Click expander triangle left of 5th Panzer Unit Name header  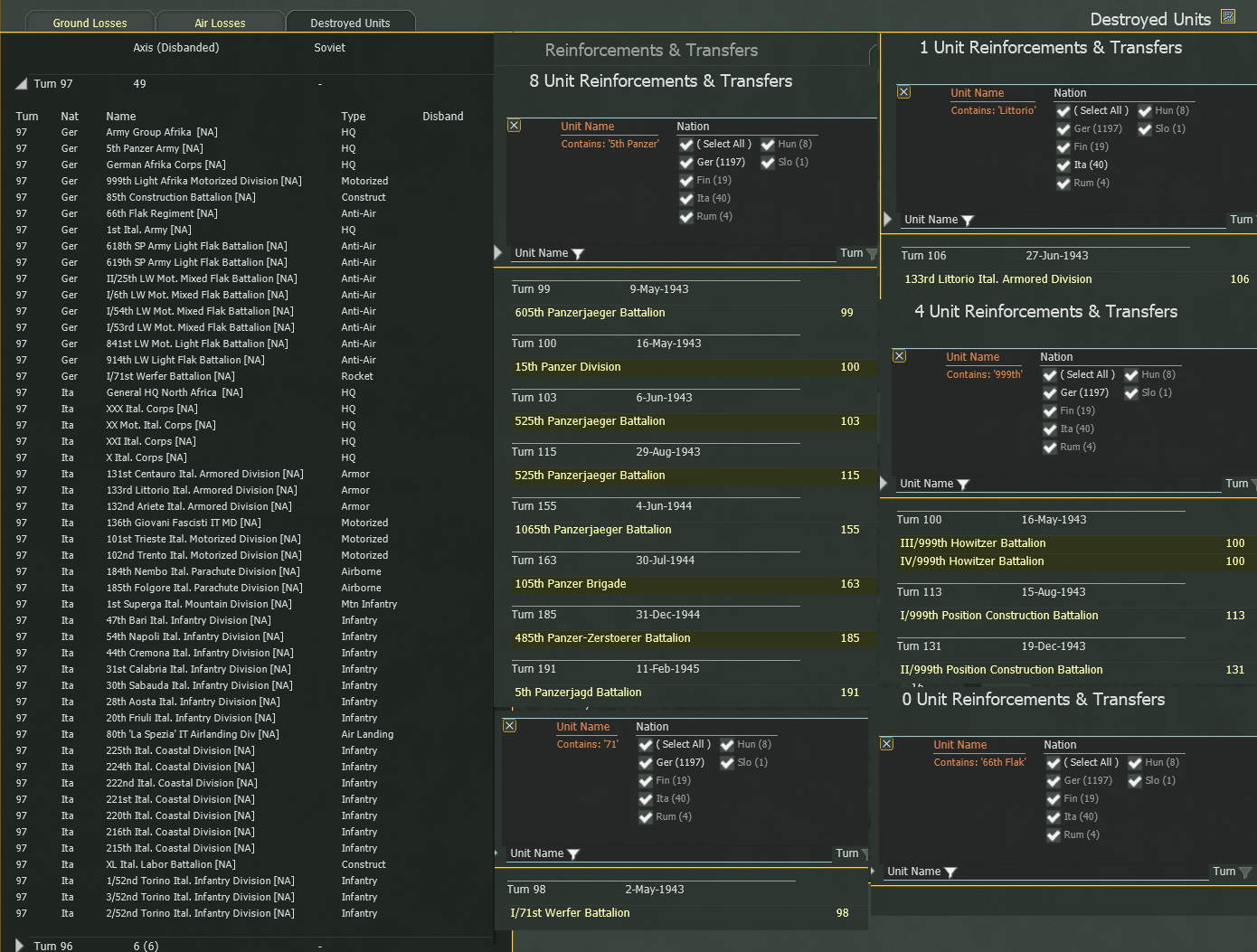[498, 252]
